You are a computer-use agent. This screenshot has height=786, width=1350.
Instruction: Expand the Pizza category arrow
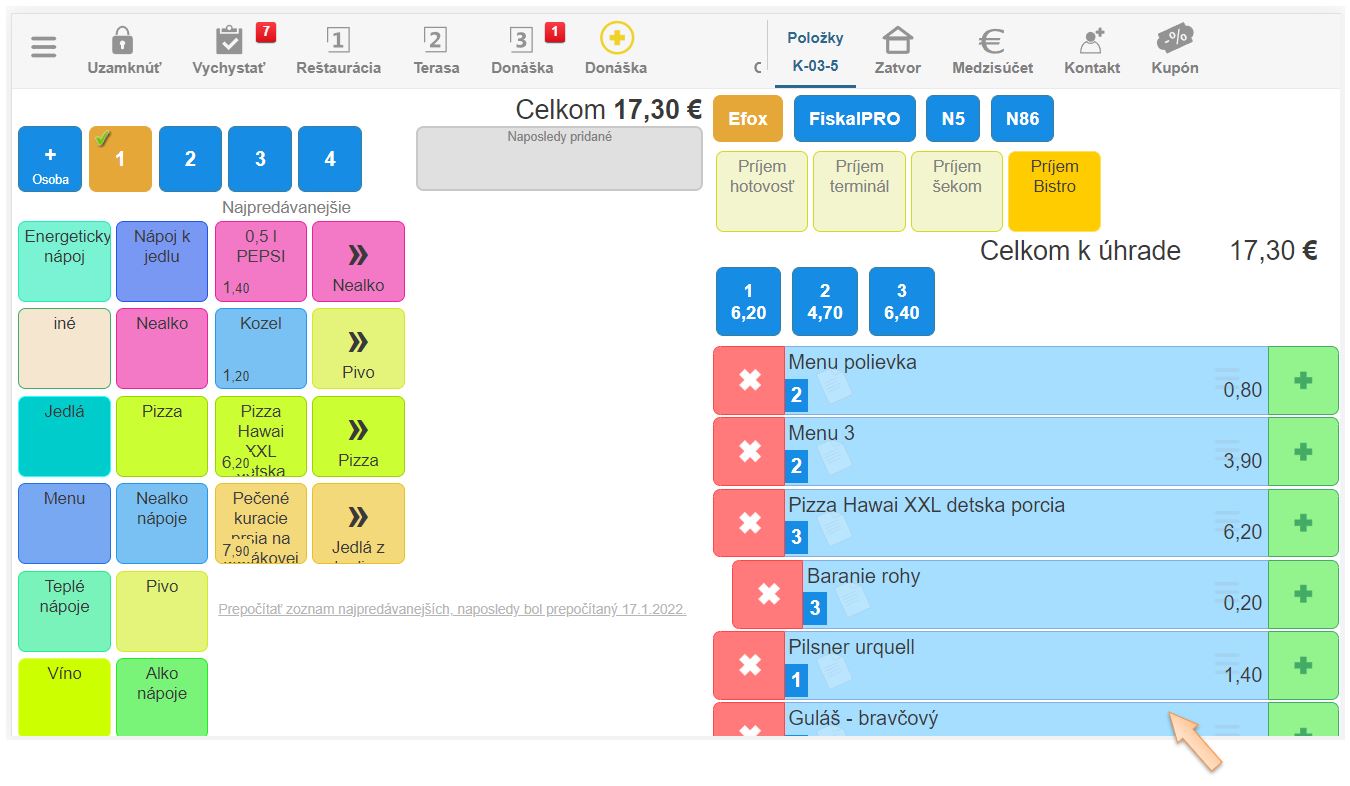point(358,436)
